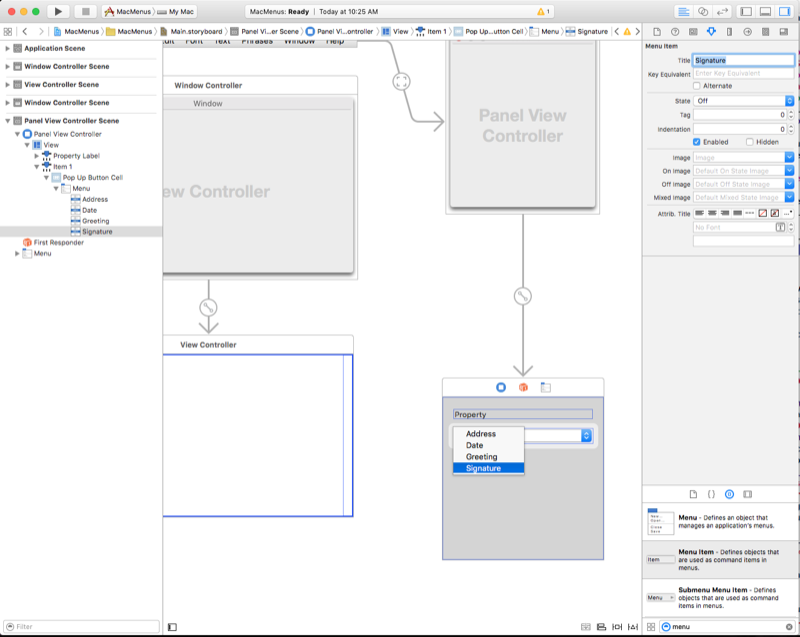Switch to the Object library tab
The image size is (800, 637).
[x=729, y=494]
